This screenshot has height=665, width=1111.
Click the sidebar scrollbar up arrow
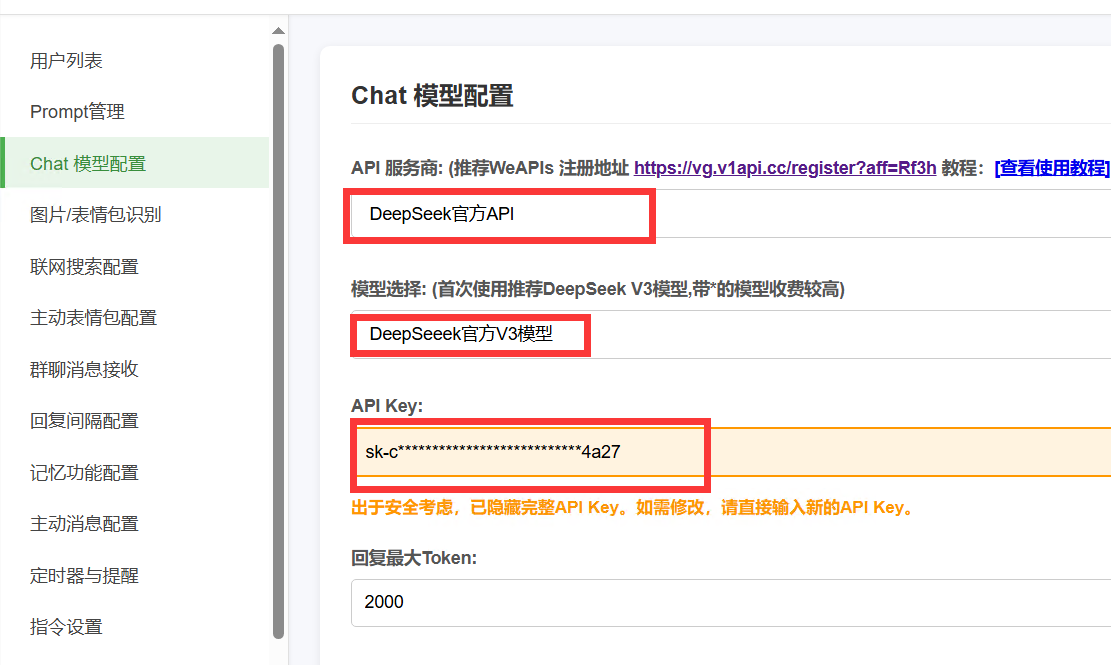coord(278,30)
